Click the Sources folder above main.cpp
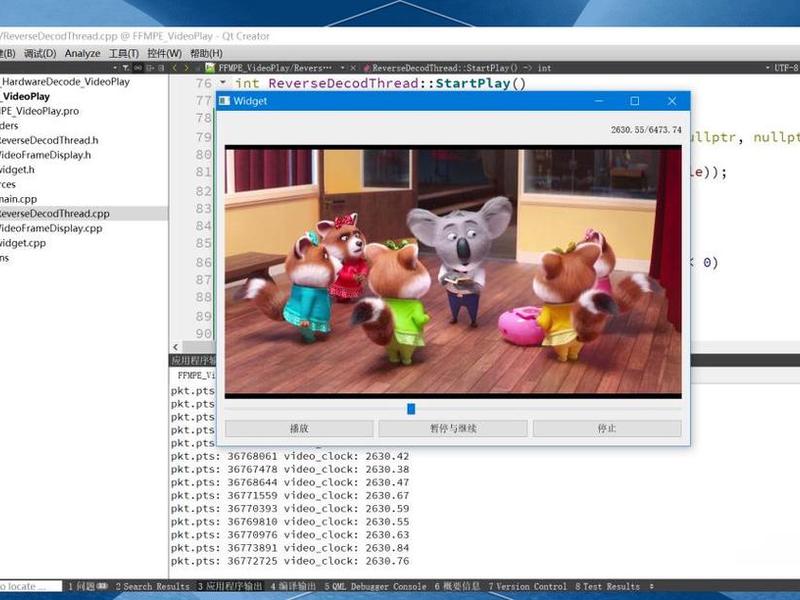The width and height of the screenshot is (800, 600). pyautogui.click(x=8, y=184)
